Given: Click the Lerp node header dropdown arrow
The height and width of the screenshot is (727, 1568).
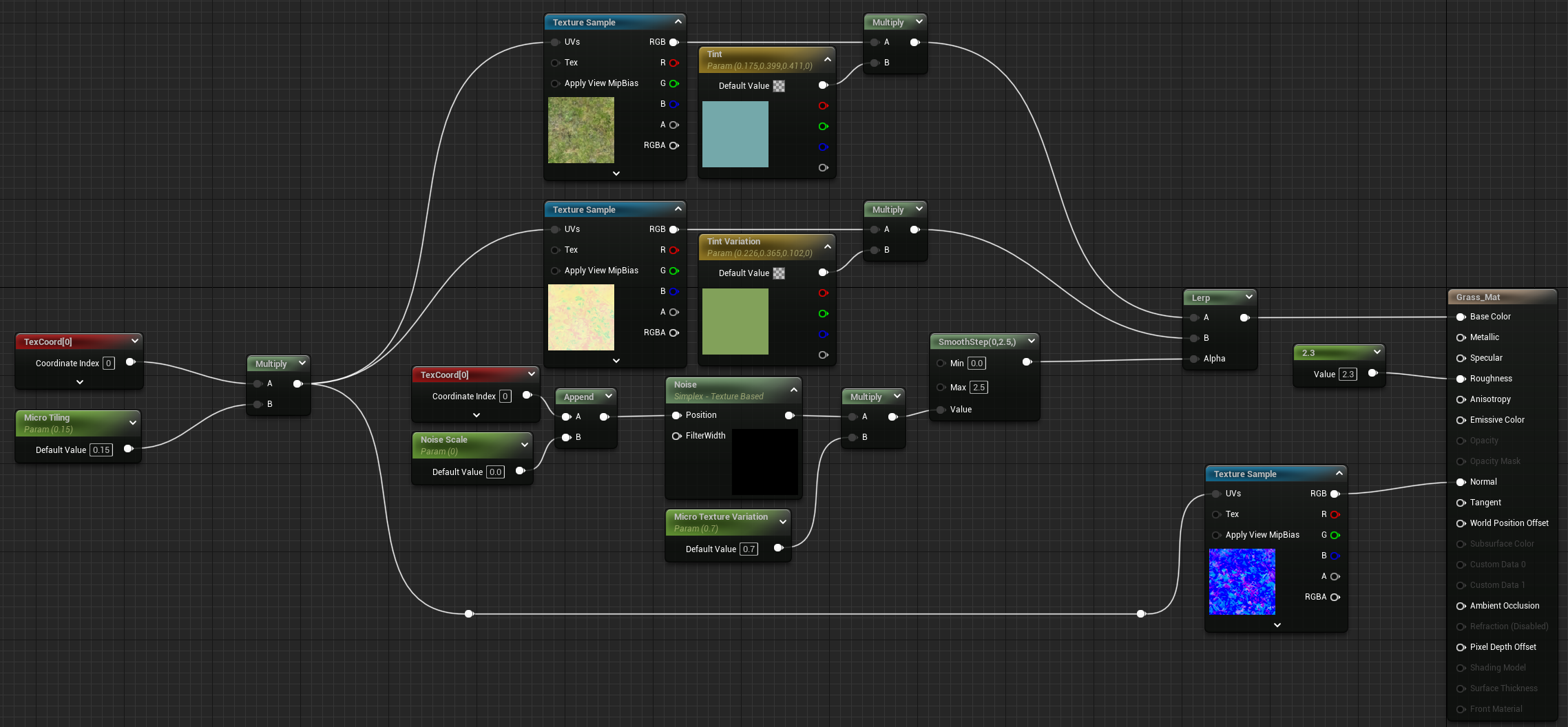Looking at the screenshot, I should 1249,297.
